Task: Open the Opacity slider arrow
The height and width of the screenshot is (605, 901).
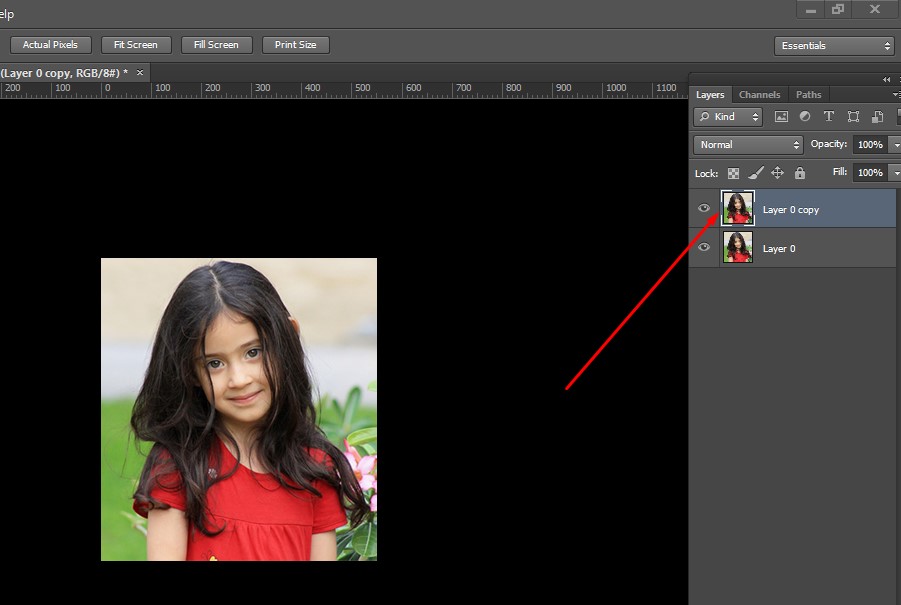Action: point(895,145)
